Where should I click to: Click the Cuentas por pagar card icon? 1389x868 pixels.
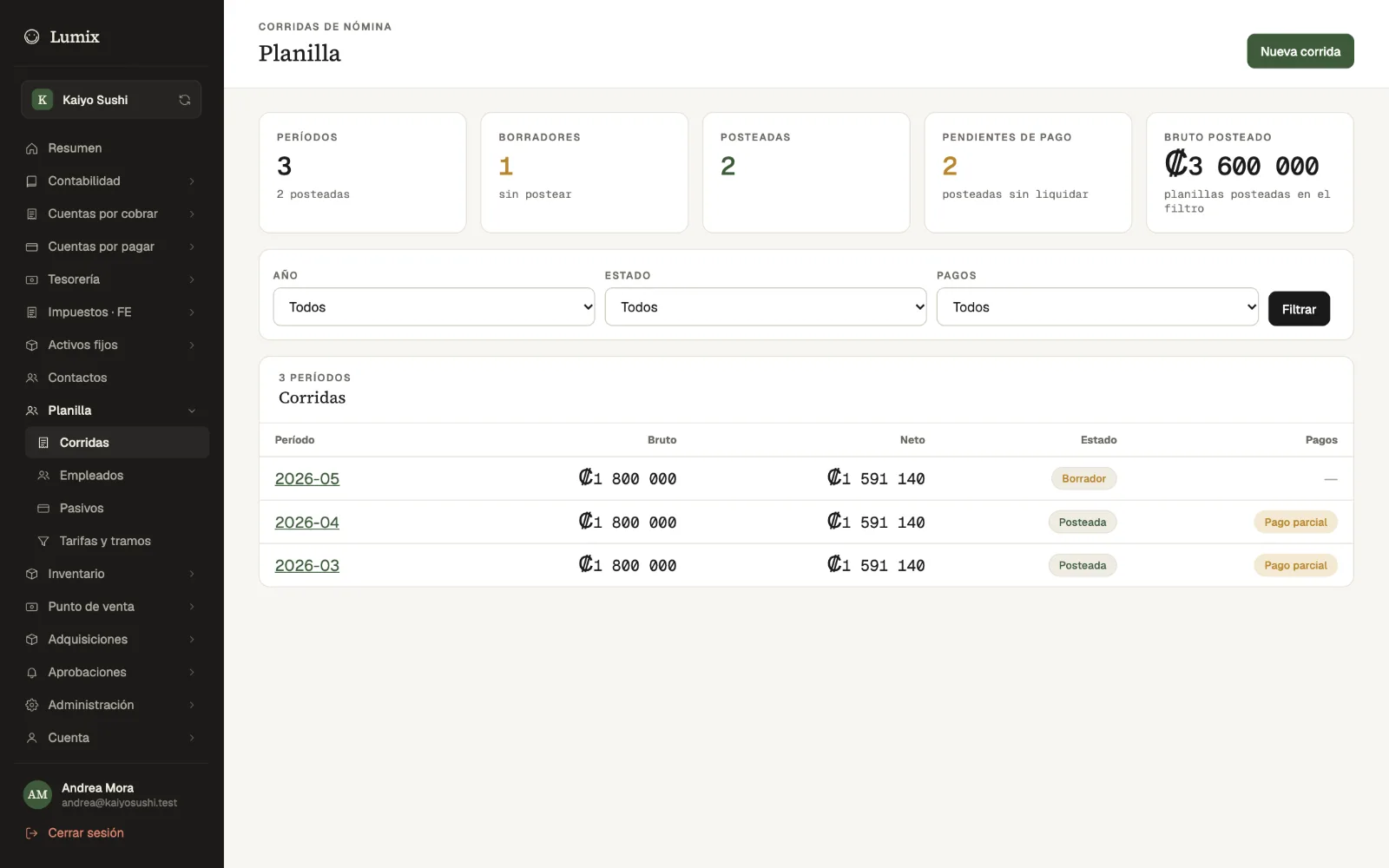point(32,247)
